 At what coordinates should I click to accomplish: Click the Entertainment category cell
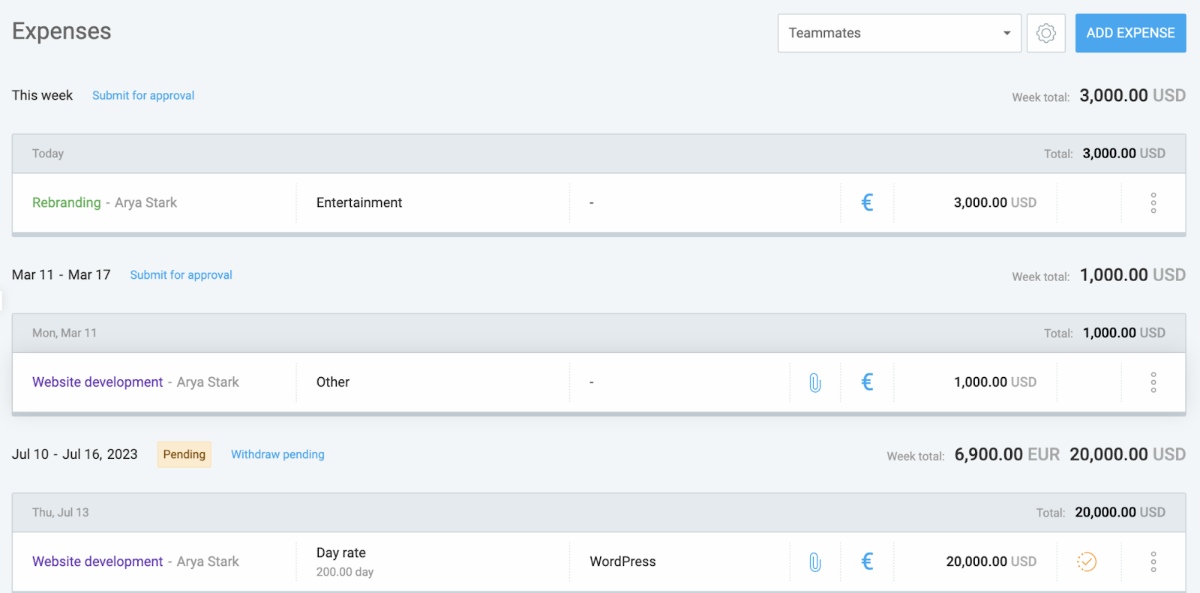(x=359, y=203)
